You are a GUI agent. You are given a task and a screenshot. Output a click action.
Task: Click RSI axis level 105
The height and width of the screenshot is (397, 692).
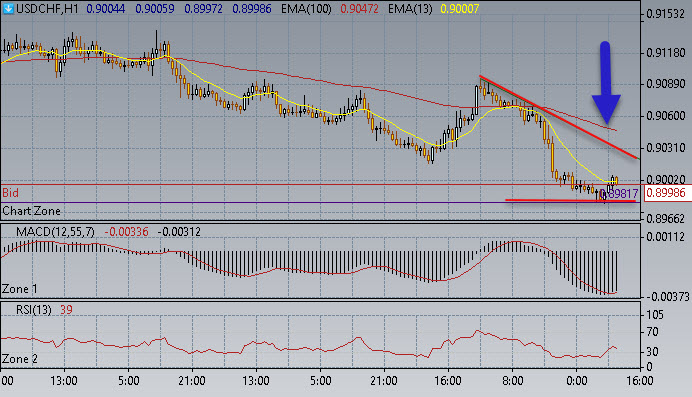coord(654,315)
